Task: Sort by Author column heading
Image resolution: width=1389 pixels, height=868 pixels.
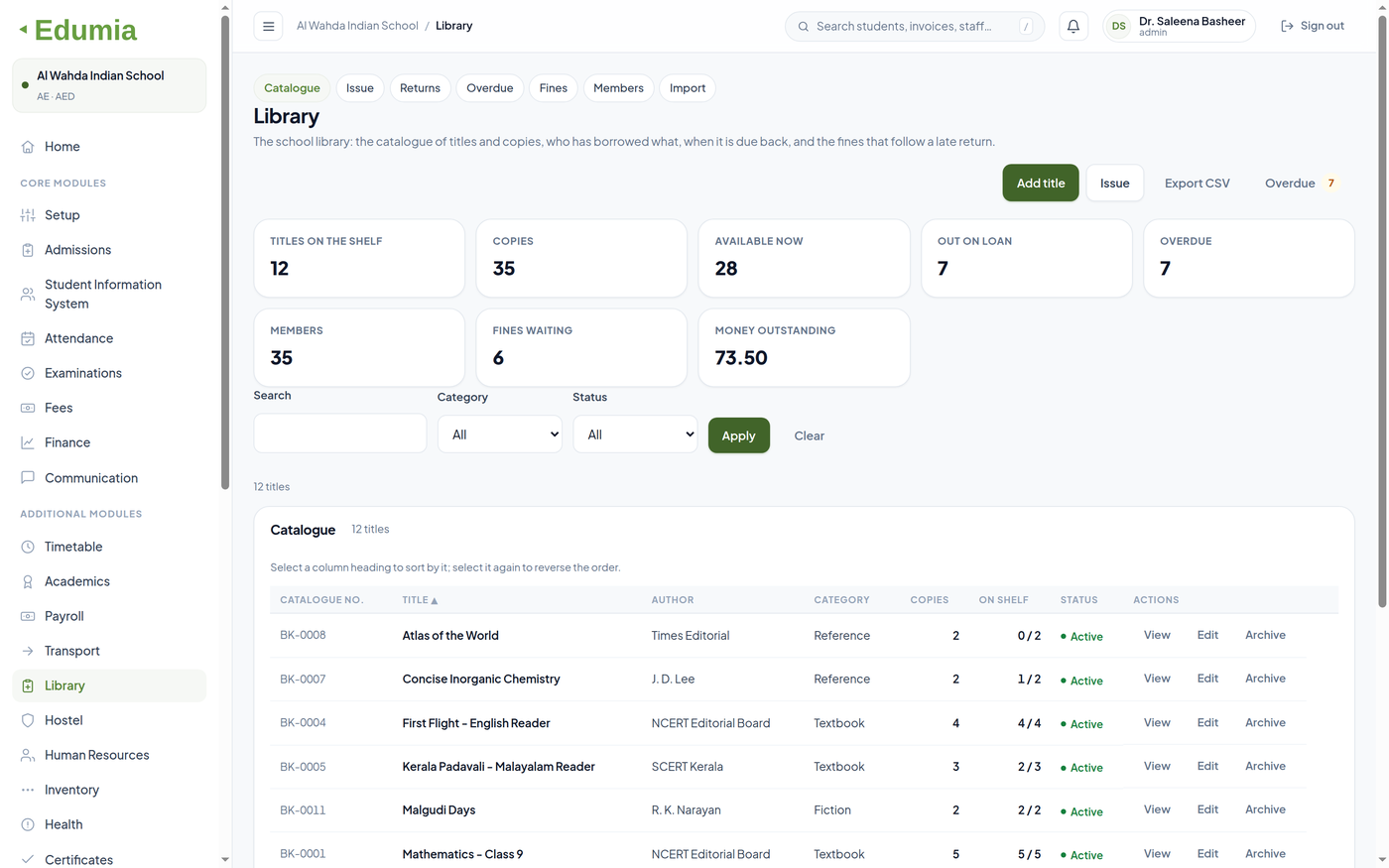Action: (673, 600)
